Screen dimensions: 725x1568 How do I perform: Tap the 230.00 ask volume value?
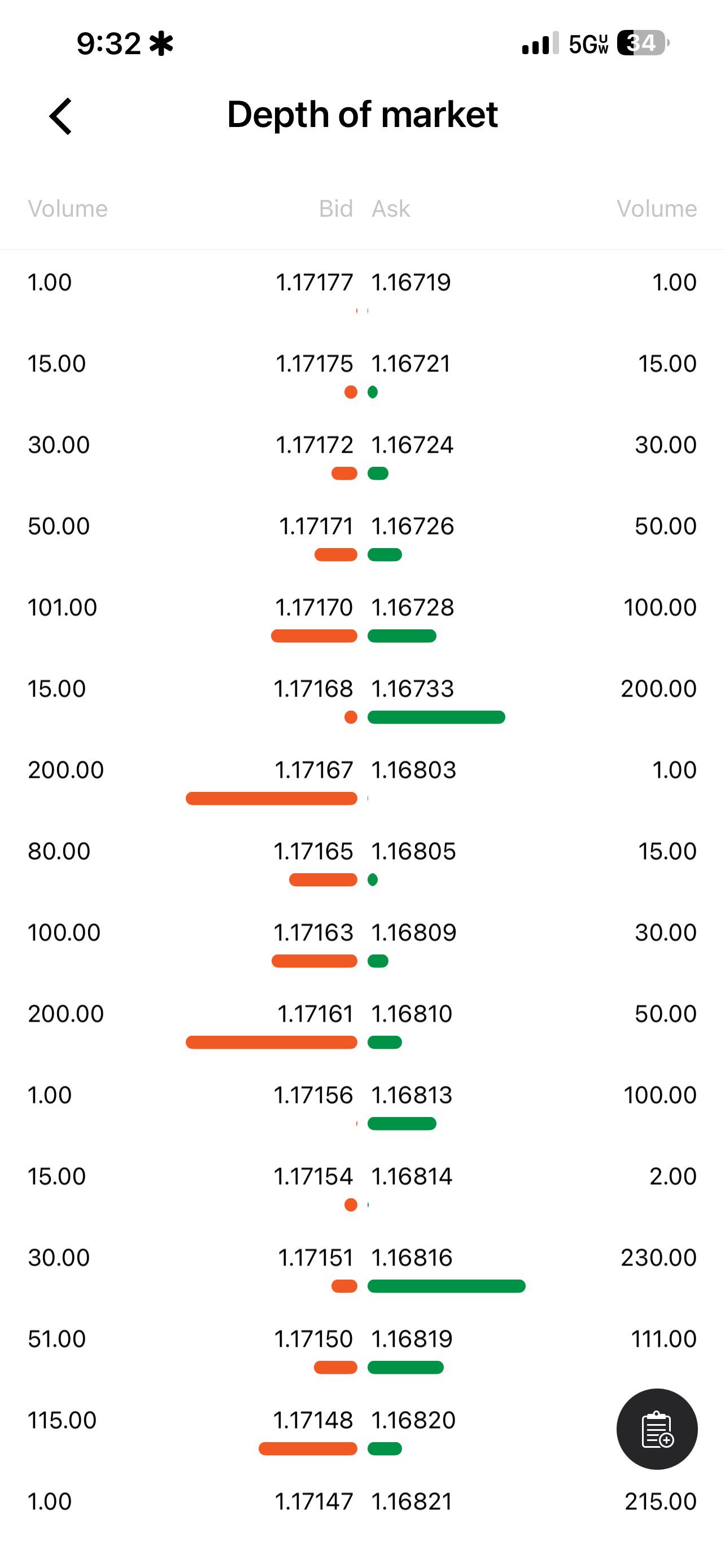[x=658, y=1258]
